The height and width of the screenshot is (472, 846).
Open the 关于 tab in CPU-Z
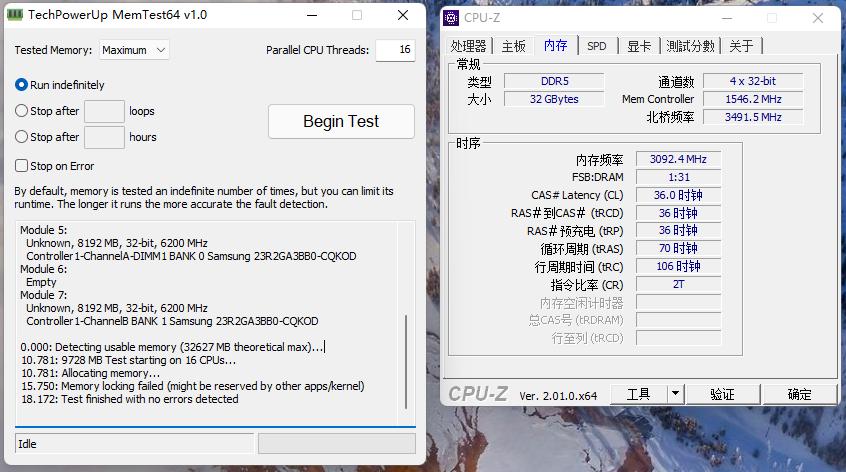click(741, 46)
